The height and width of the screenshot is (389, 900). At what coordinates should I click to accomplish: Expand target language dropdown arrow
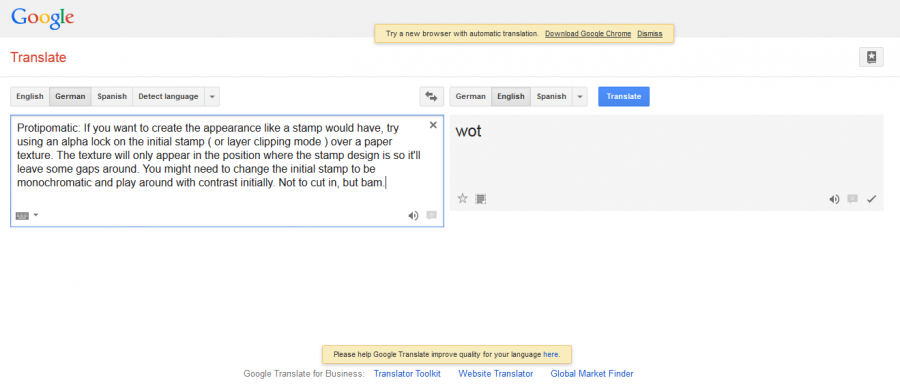(580, 96)
